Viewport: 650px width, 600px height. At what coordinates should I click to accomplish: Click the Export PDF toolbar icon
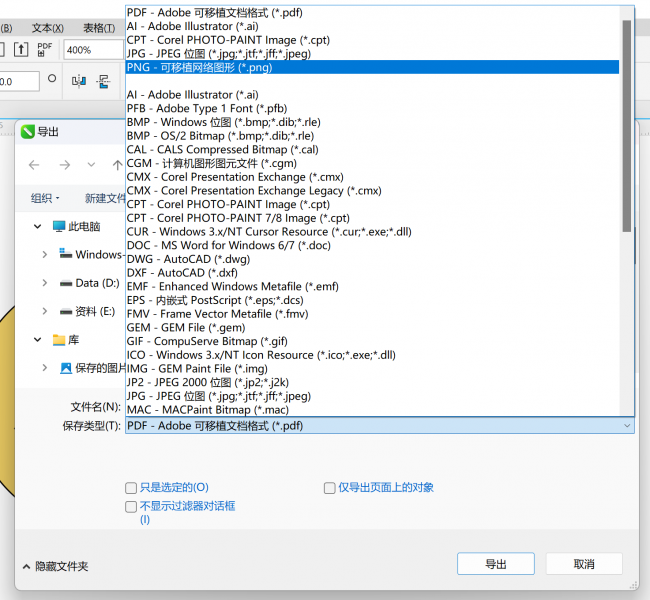44,49
